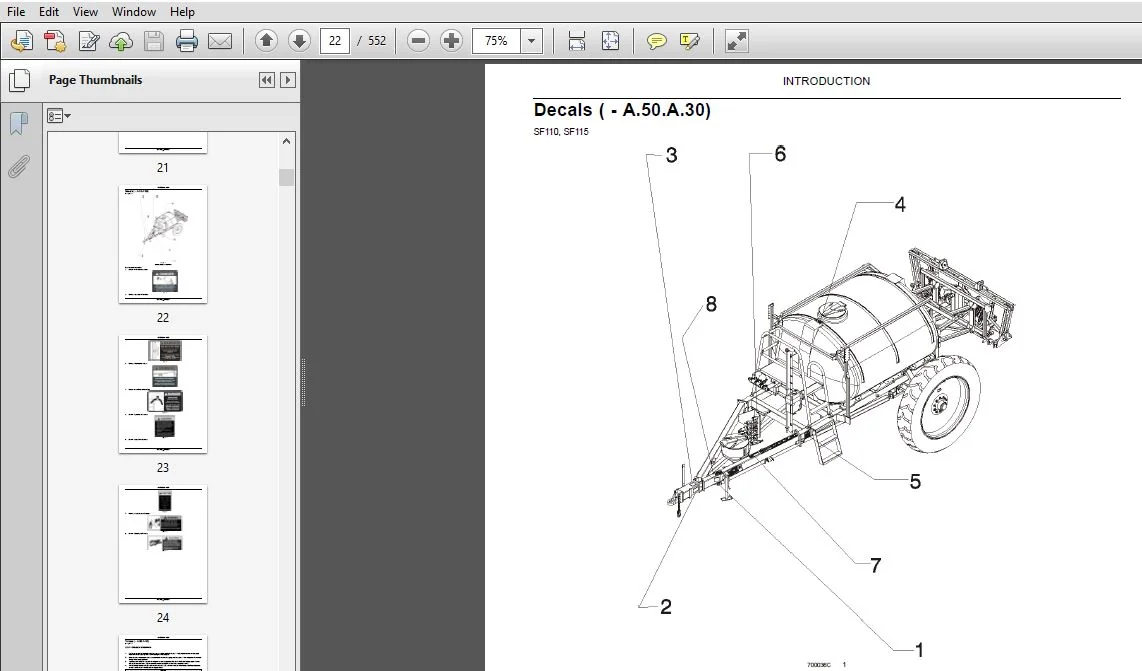Click the Open file toolbar icon
The height and width of the screenshot is (671, 1142).
click(x=22, y=42)
